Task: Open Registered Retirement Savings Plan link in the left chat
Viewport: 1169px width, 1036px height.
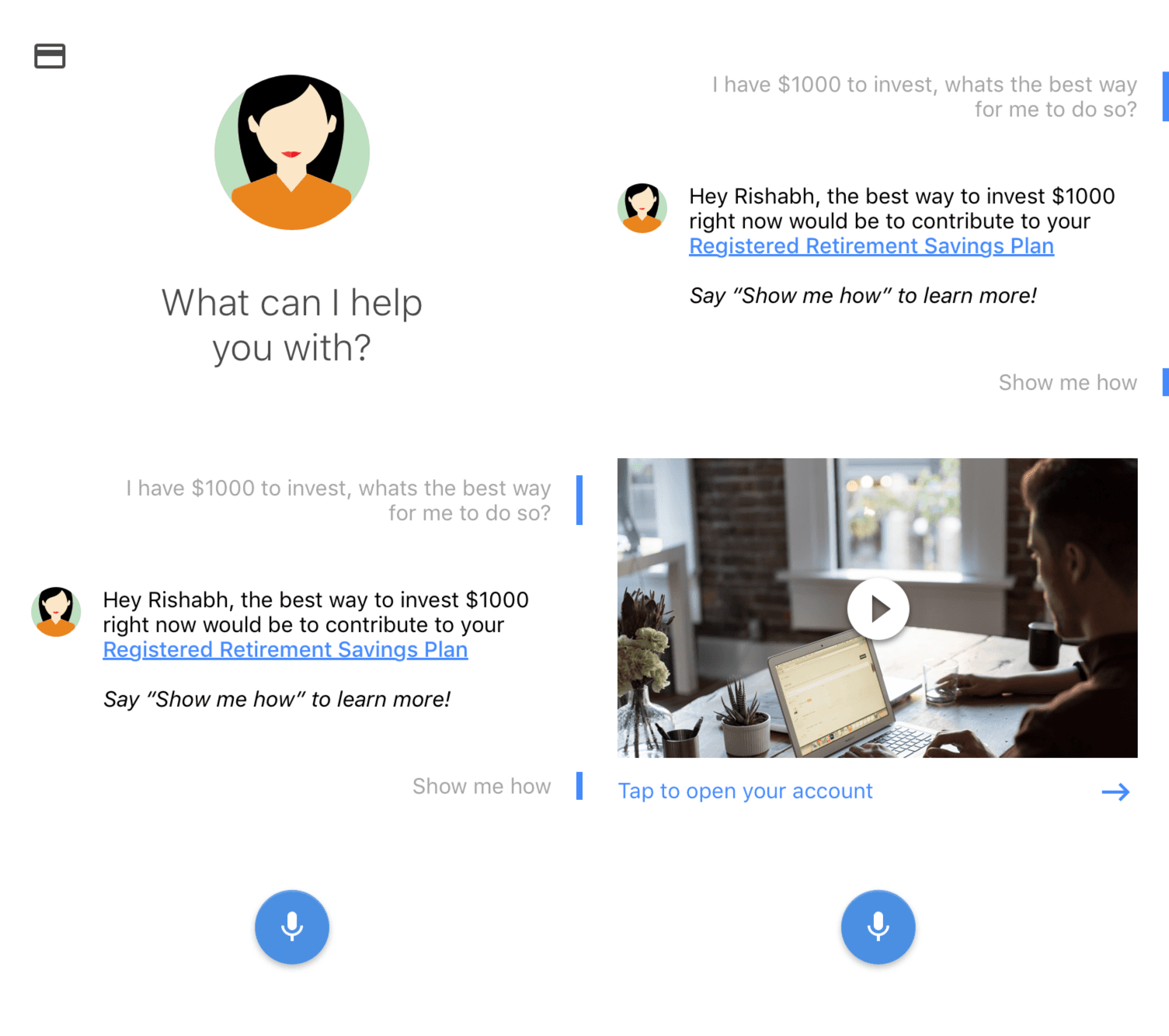Action: [x=285, y=650]
